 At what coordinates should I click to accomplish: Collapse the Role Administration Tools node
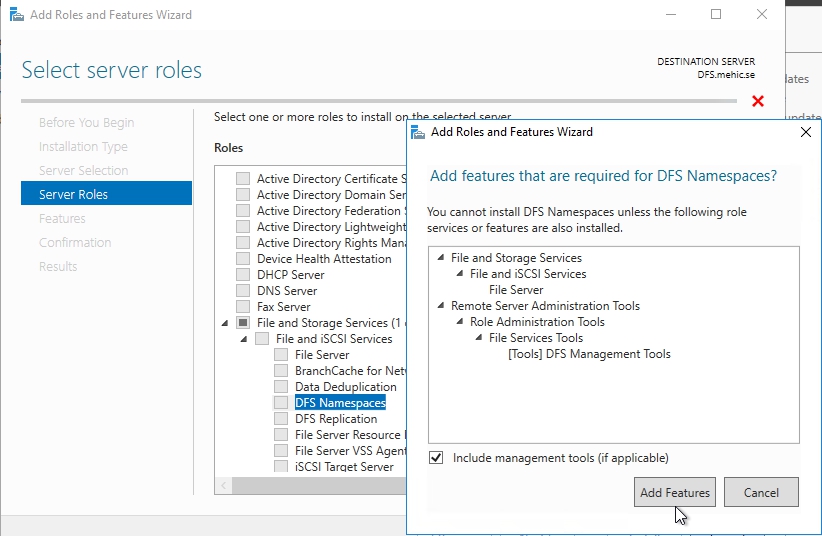click(460, 322)
